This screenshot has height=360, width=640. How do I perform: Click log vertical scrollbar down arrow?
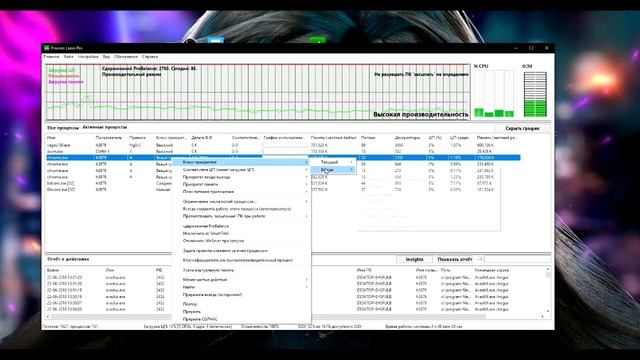pos(548,311)
